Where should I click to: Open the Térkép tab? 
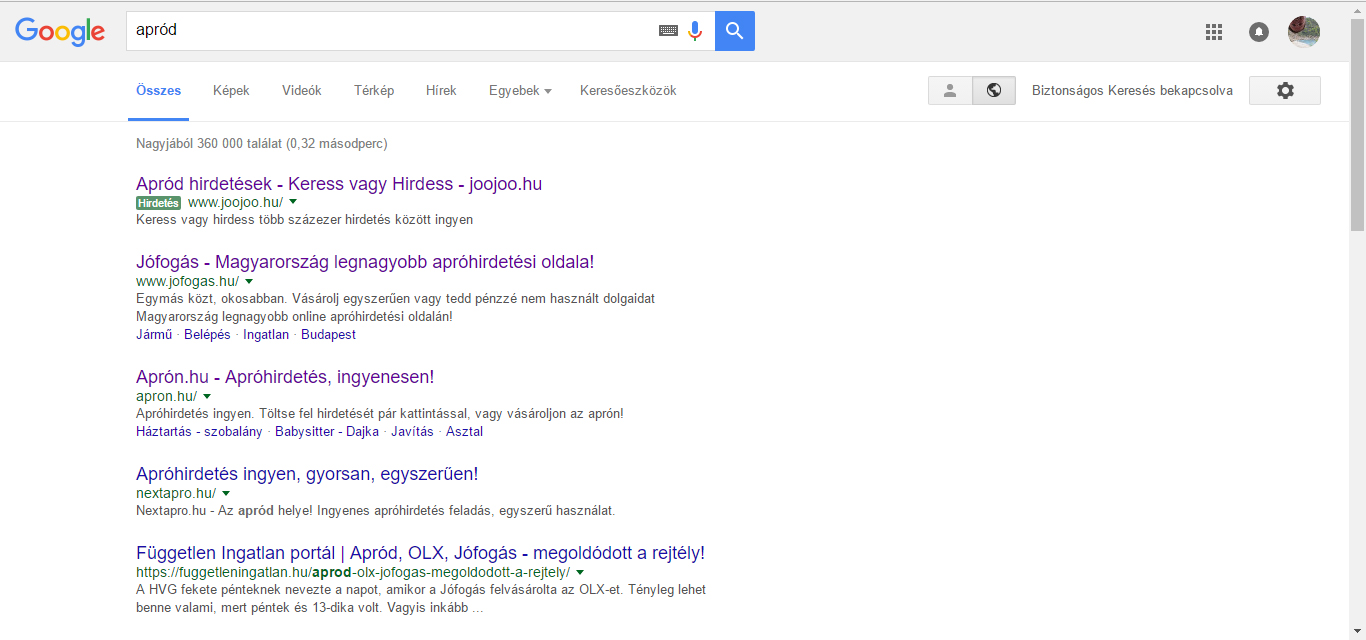(374, 90)
